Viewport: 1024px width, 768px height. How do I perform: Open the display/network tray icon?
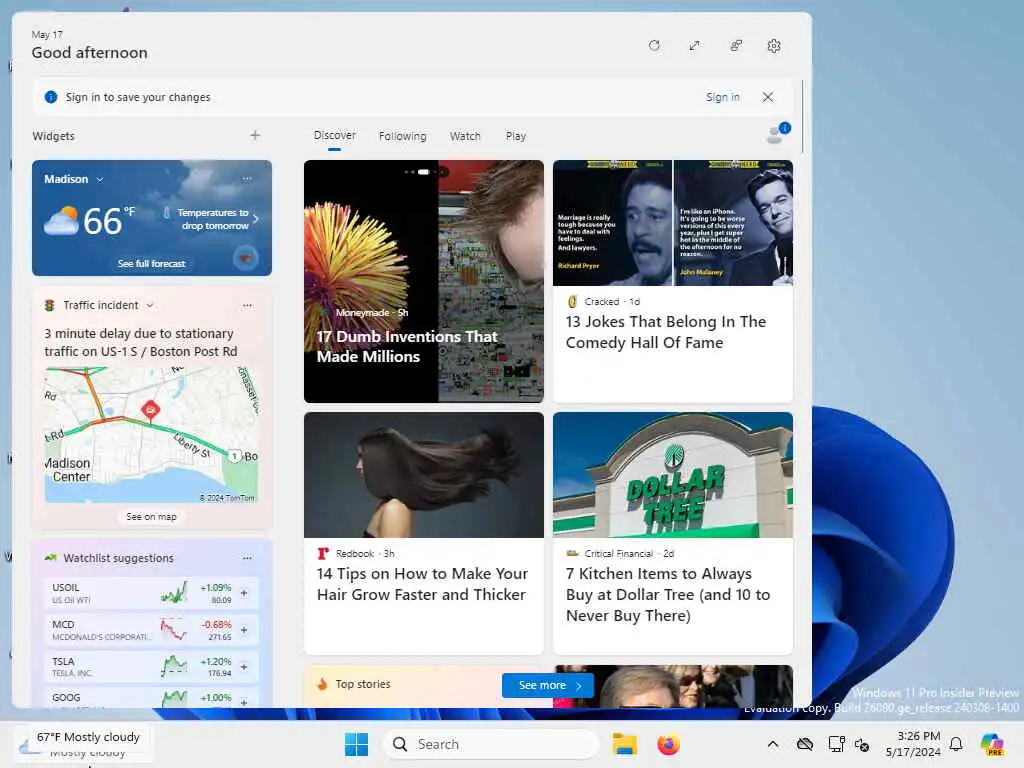pyautogui.click(x=836, y=744)
